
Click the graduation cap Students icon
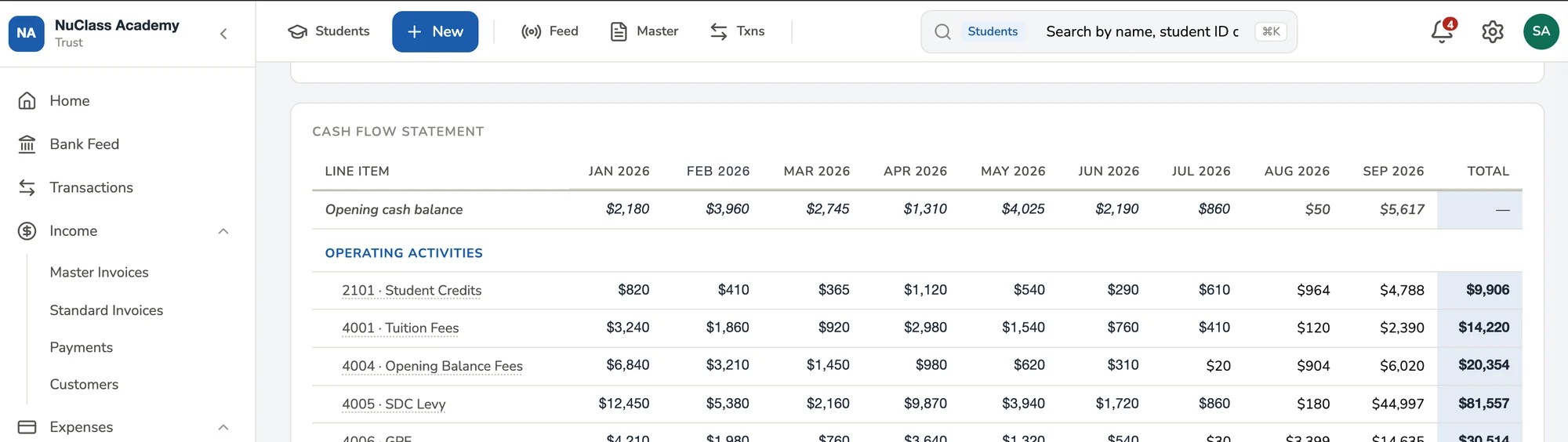(298, 31)
